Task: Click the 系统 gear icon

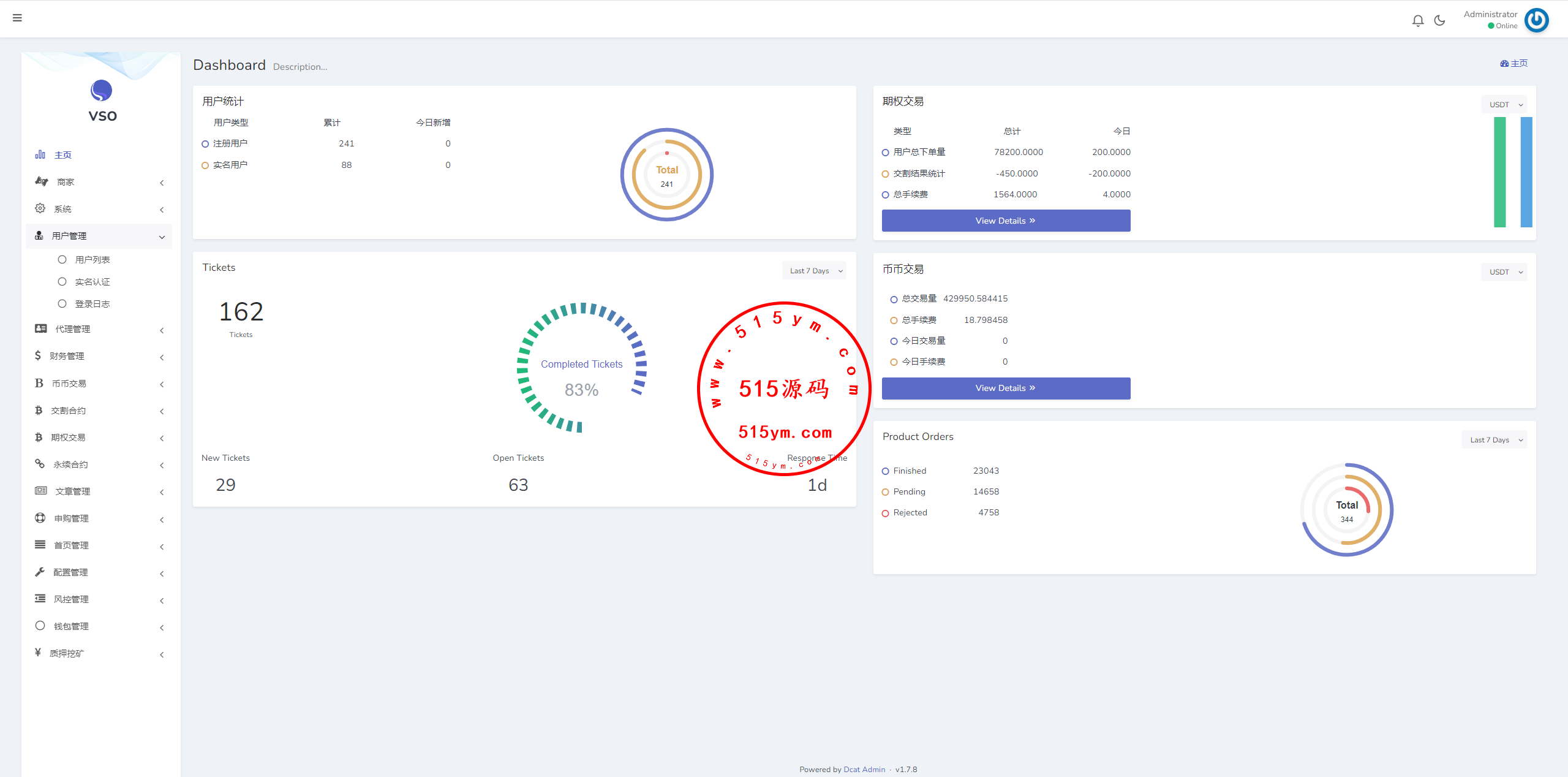Action: (40, 208)
